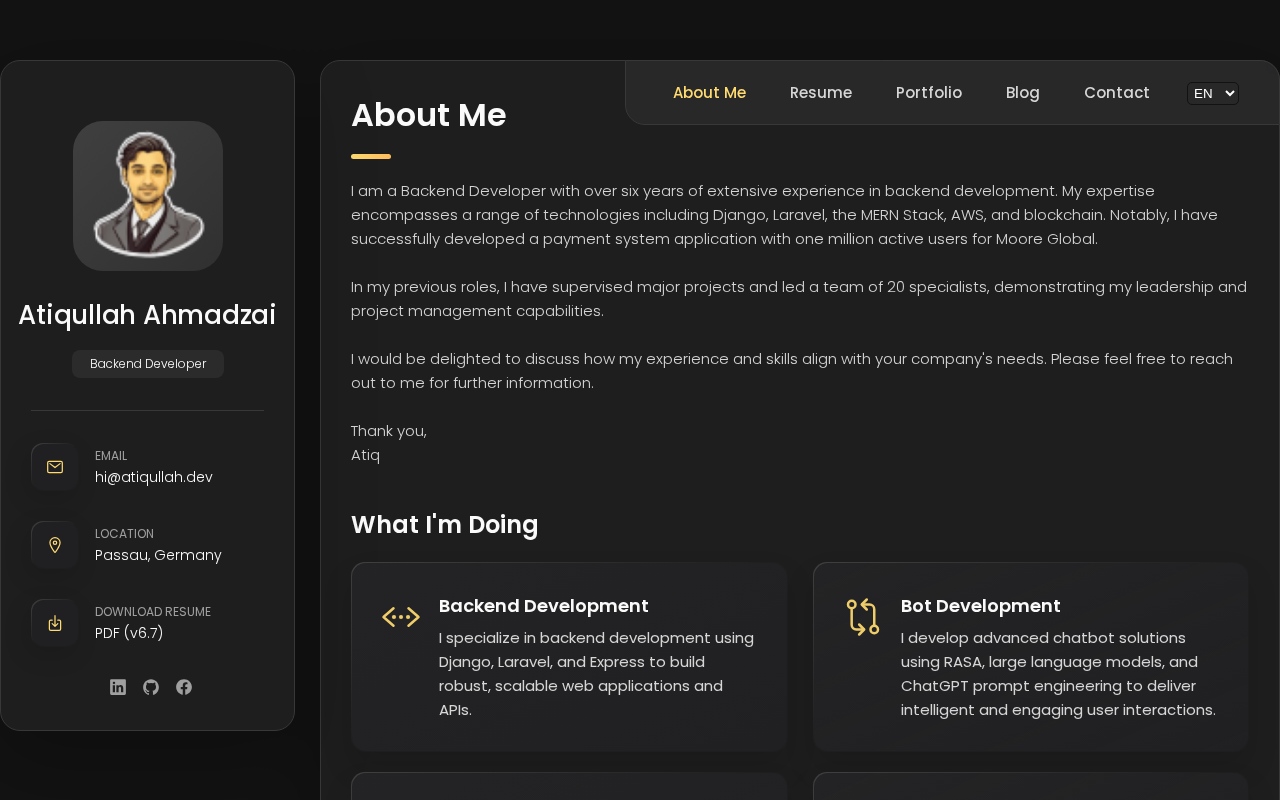1280x800 pixels.
Task: Click the Backend Developer badge
Action: (x=148, y=364)
